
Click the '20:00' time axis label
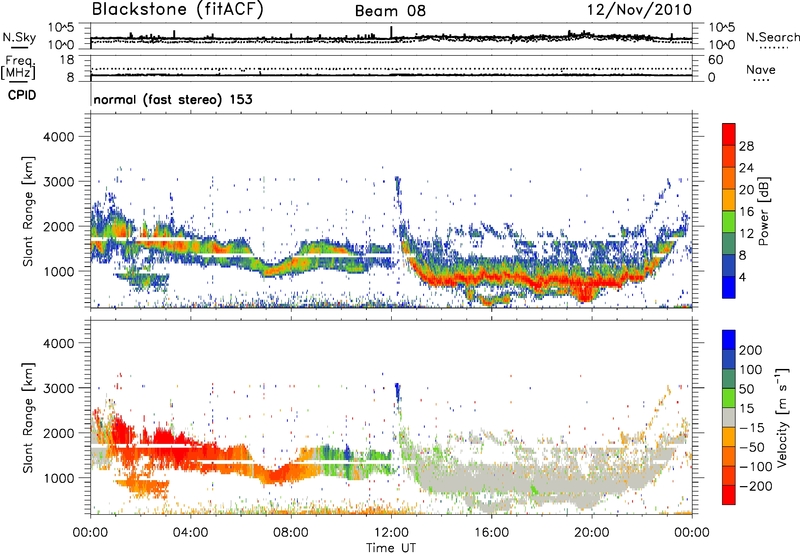point(591,532)
